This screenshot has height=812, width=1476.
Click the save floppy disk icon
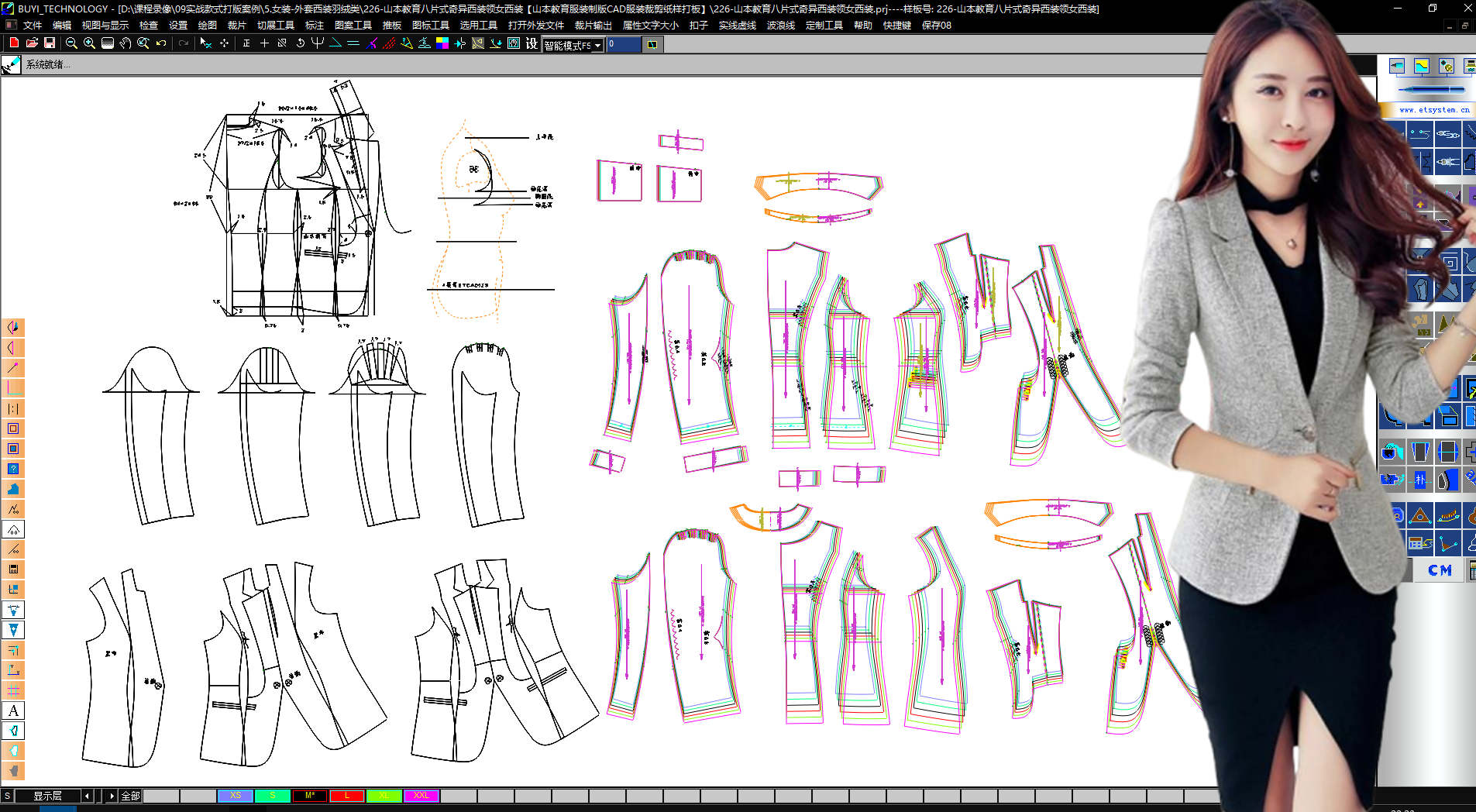50,43
